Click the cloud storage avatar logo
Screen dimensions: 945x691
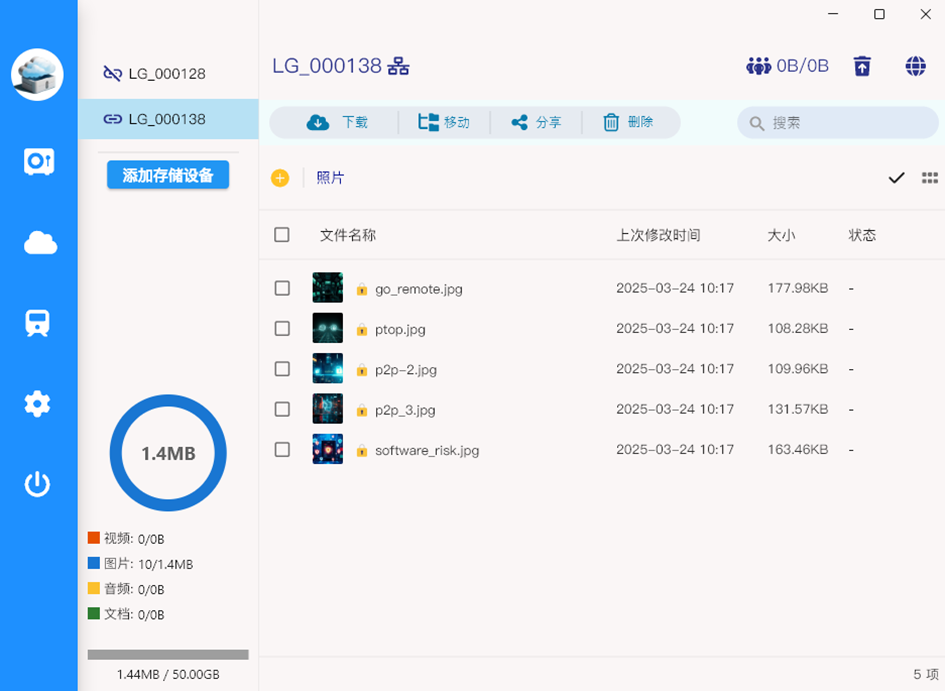(37, 75)
